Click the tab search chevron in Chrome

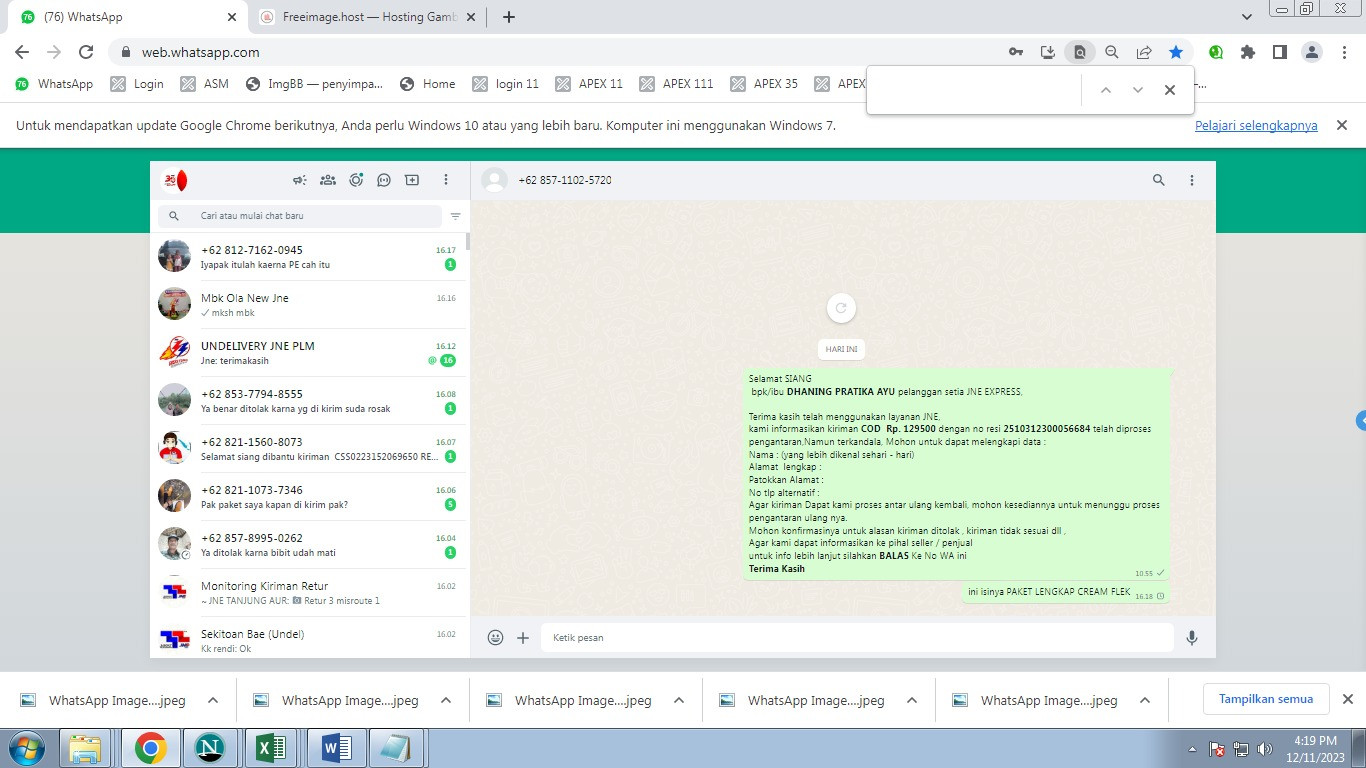point(1246,17)
